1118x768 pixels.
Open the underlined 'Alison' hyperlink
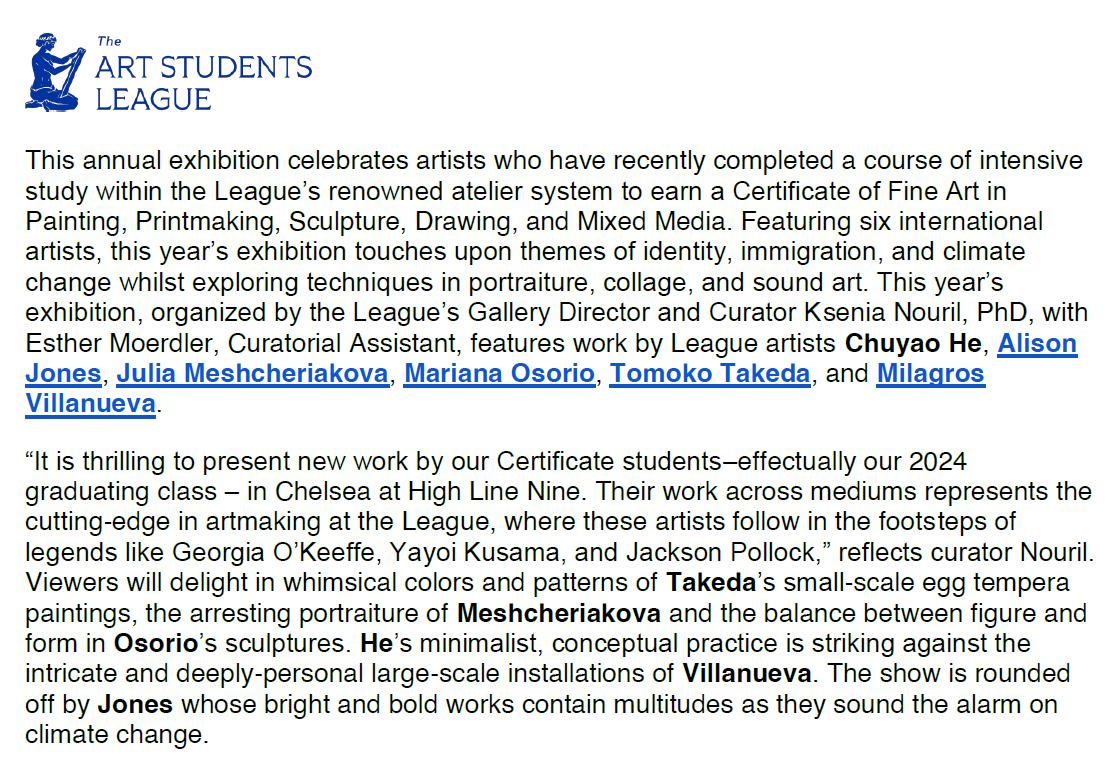pyautogui.click(x=1037, y=343)
